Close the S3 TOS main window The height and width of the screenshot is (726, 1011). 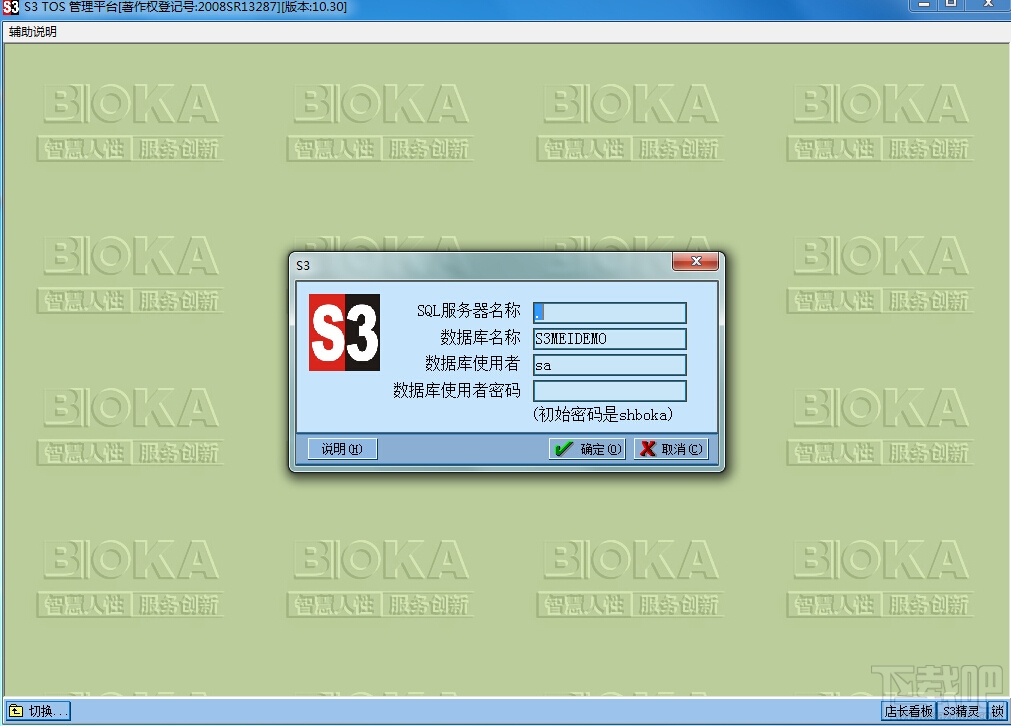987,5
